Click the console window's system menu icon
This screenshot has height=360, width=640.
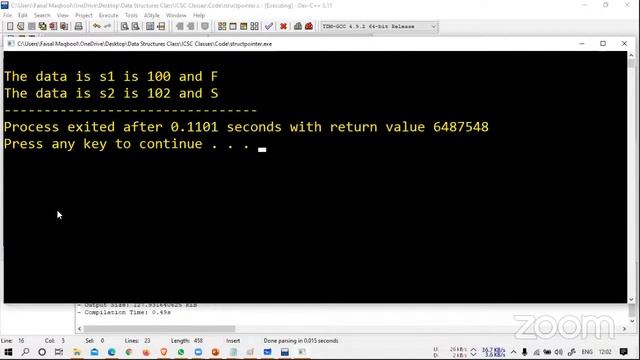11,44
